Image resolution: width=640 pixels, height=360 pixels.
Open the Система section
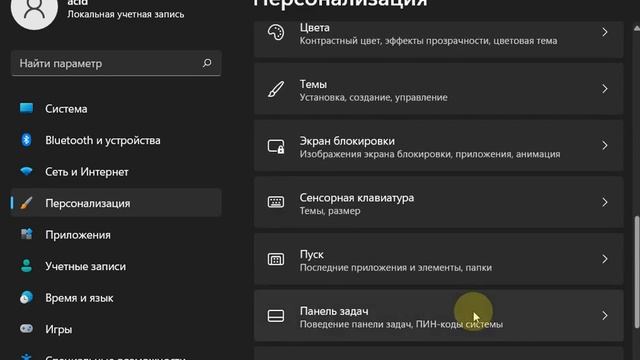pyautogui.click(x=116, y=109)
